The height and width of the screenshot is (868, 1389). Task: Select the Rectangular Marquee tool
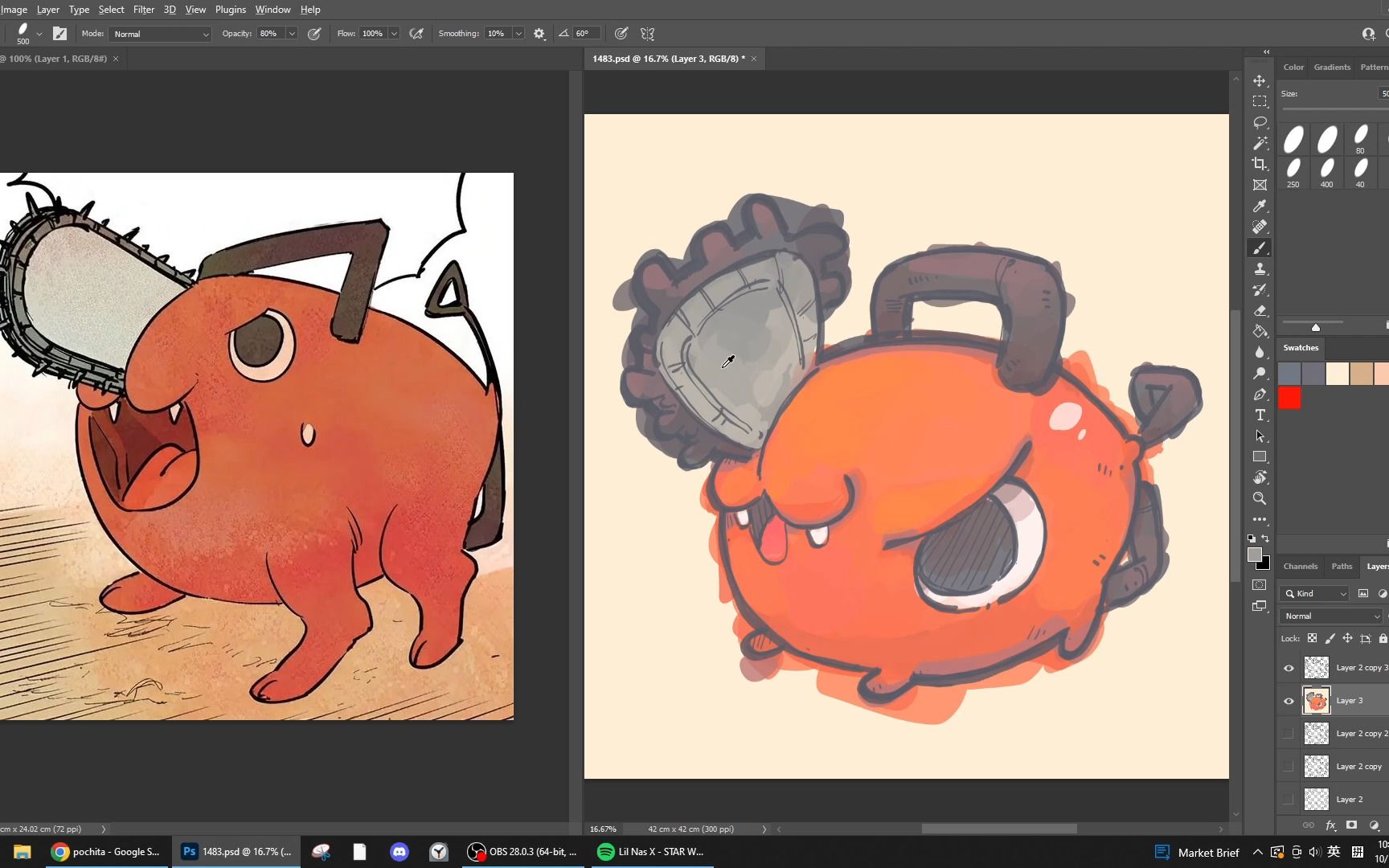pos(1260,101)
